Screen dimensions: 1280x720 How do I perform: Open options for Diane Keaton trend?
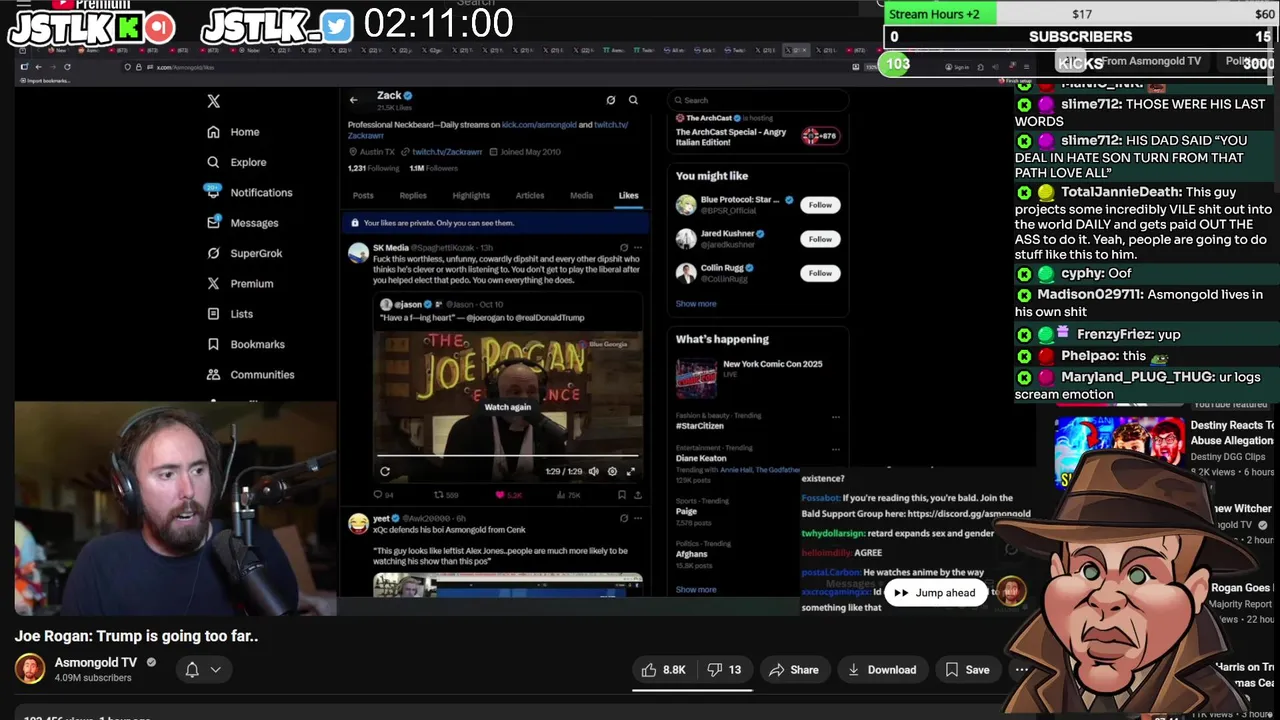tap(836, 449)
